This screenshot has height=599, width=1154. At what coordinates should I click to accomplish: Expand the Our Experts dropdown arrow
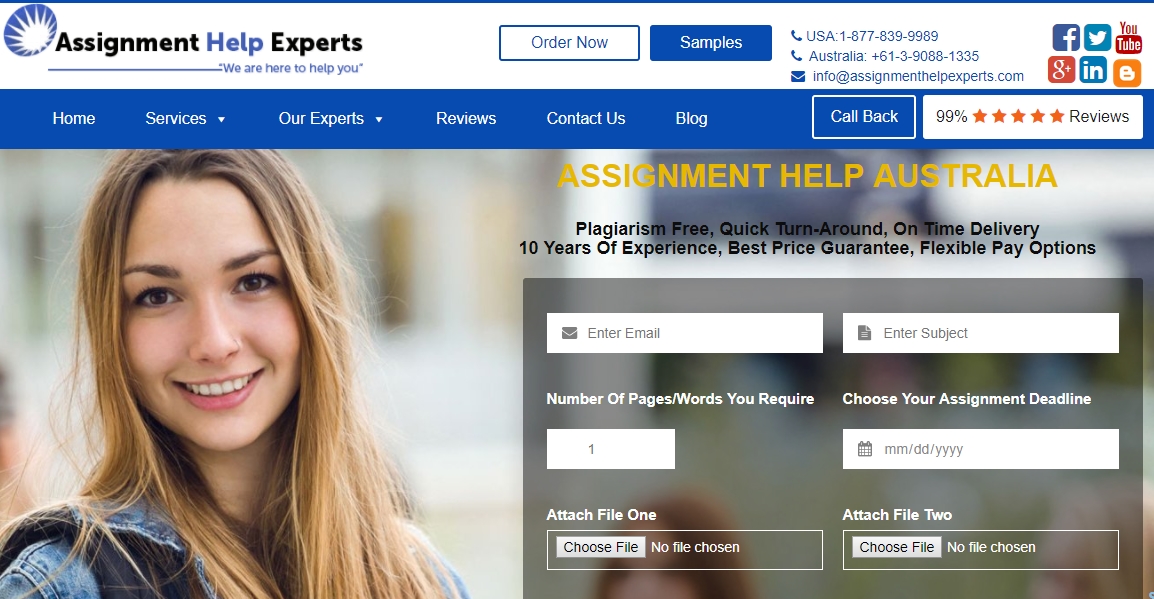tap(379, 119)
